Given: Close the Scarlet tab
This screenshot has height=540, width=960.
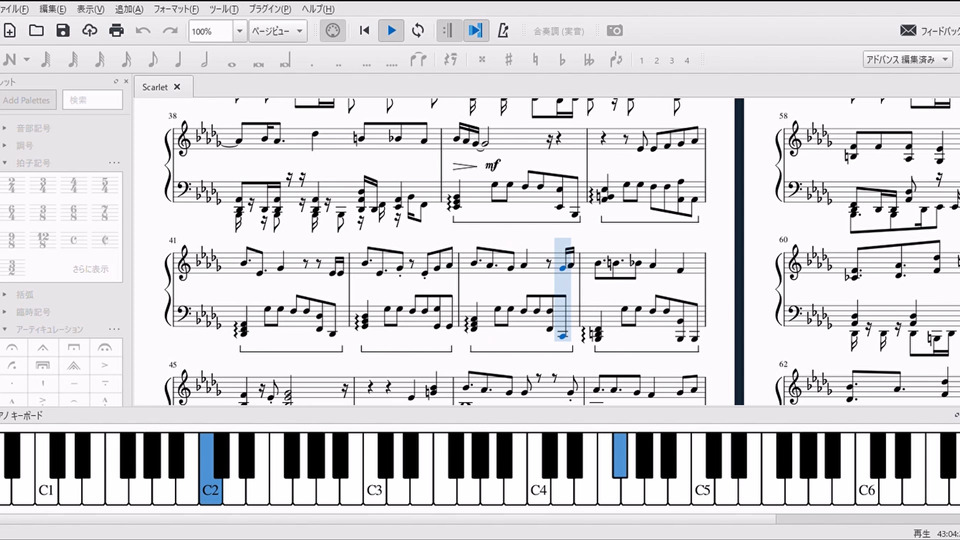Looking at the screenshot, I should (x=177, y=87).
